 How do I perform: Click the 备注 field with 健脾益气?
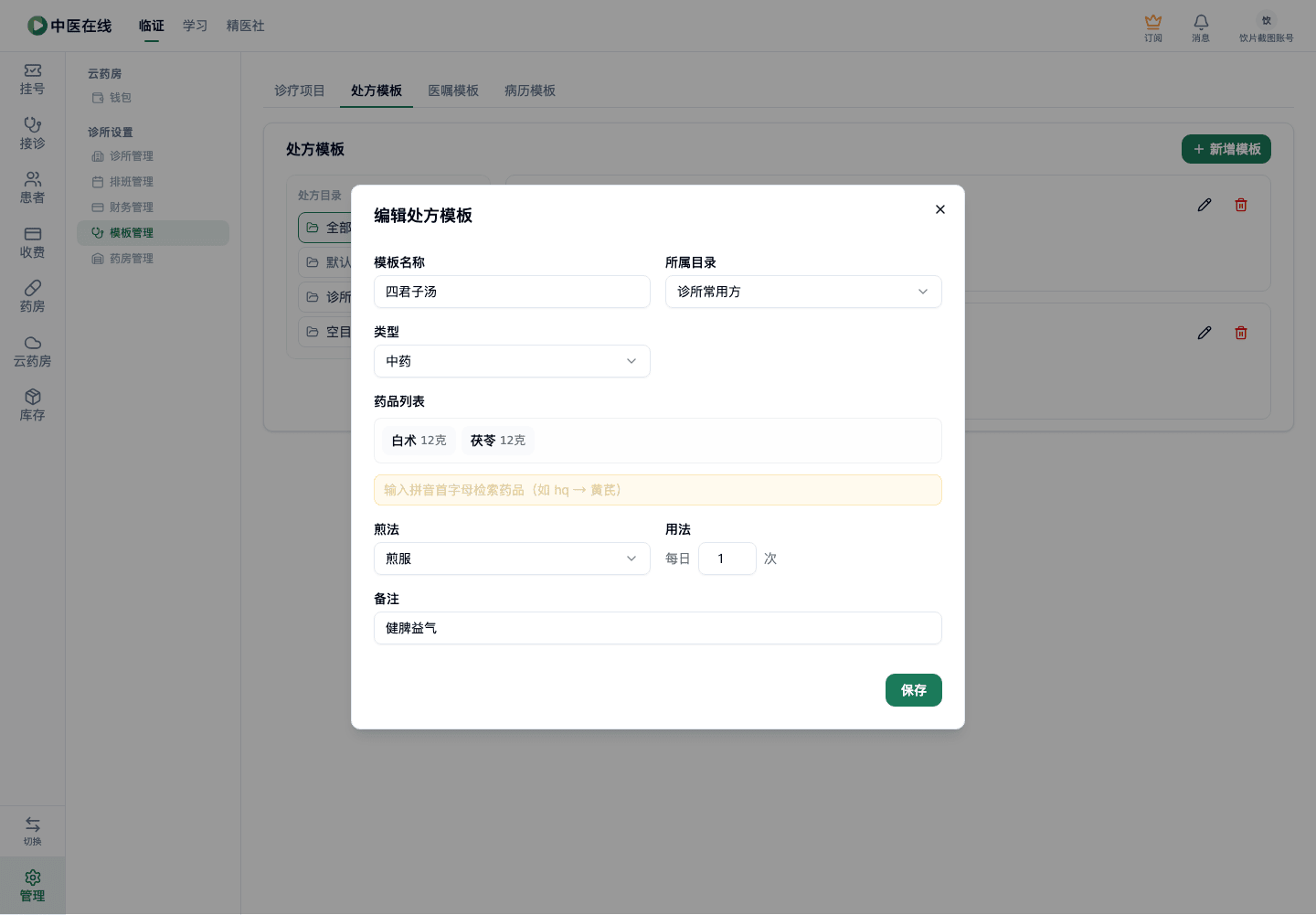pyautogui.click(x=658, y=628)
